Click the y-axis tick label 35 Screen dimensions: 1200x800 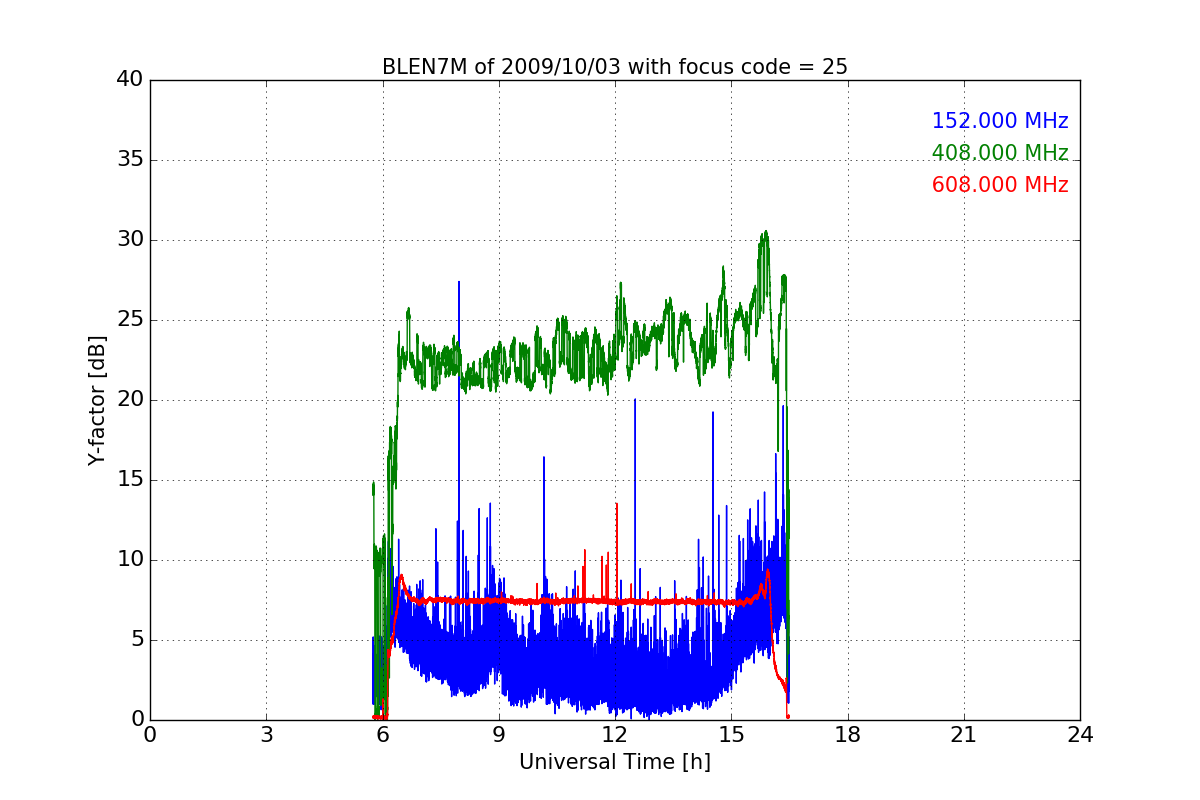click(130, 160)
